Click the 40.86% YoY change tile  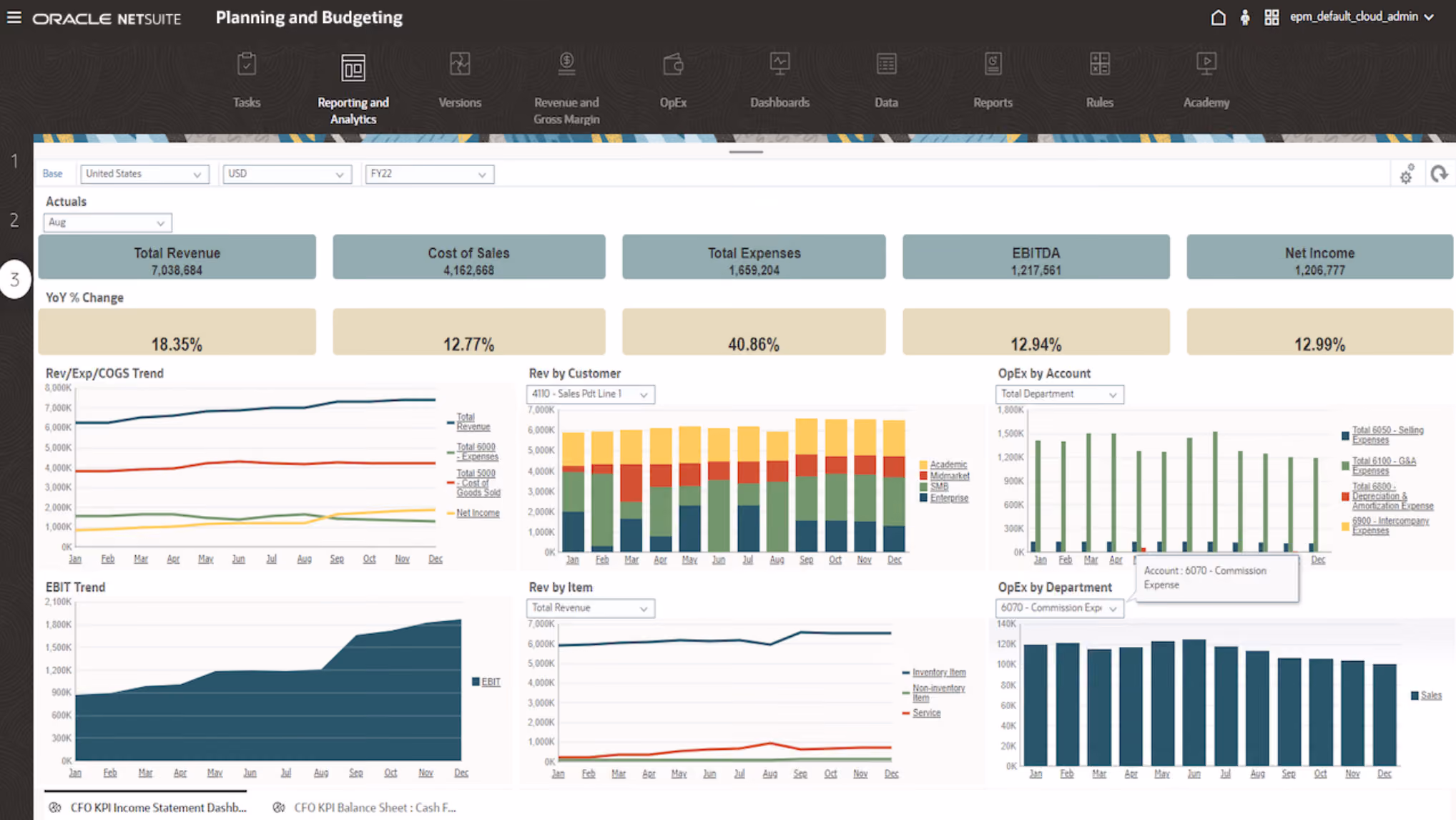[x=754, y=332]
